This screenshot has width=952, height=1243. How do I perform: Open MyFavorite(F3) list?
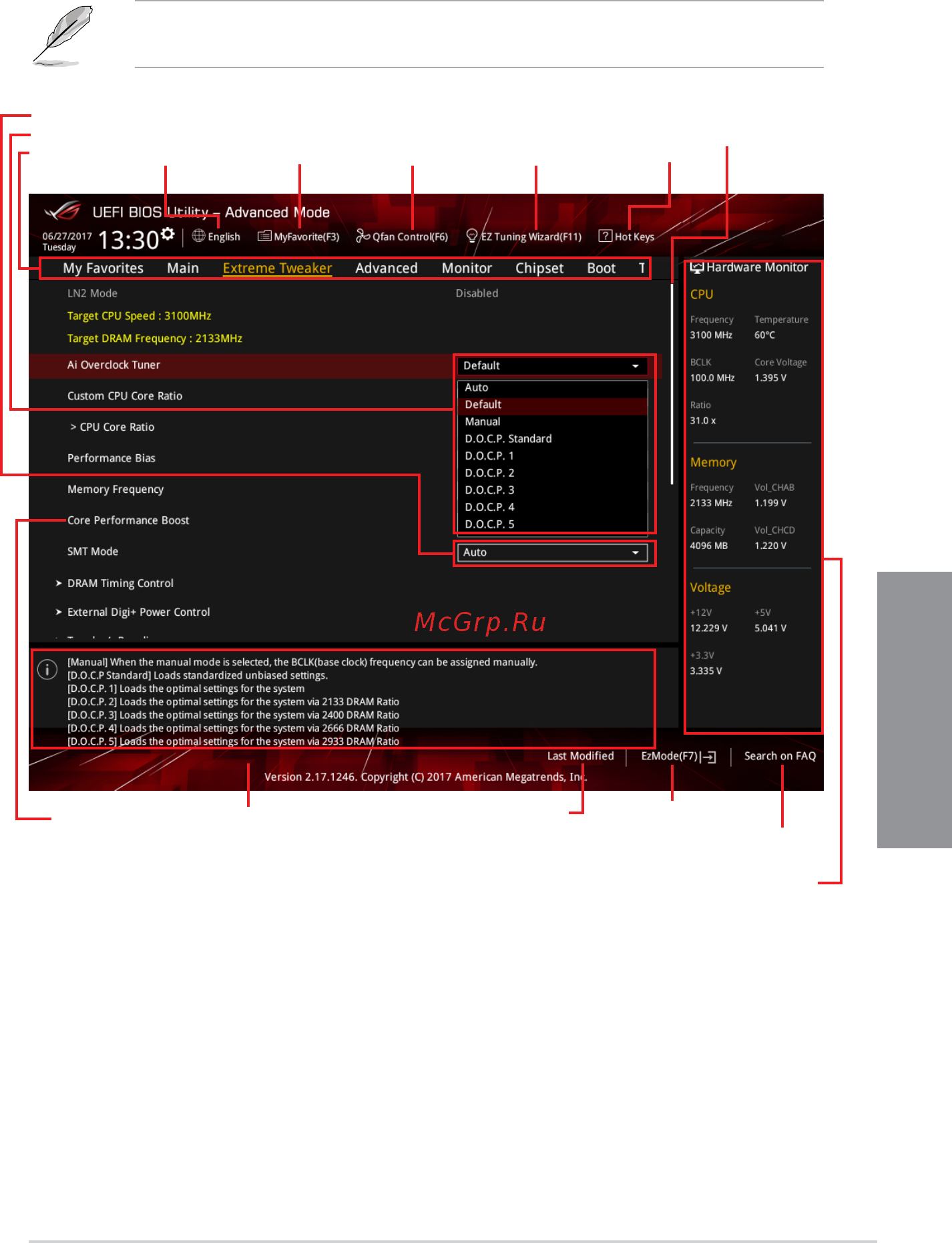pos(298,236)
